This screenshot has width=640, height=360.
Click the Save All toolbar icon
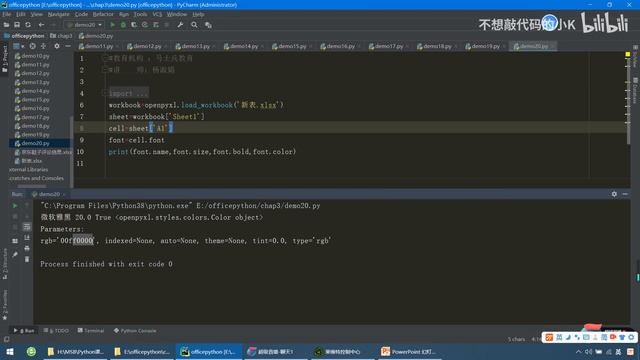pyautogui.click(x=17, y=25)
